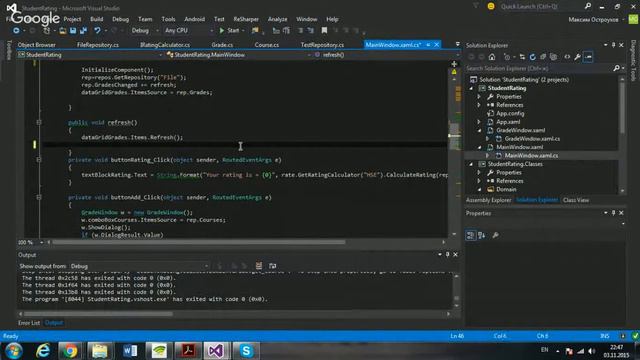This screenshot has width=640, height=360.
Task: Click the editor horizontal scrollbar
Action: 198,242
